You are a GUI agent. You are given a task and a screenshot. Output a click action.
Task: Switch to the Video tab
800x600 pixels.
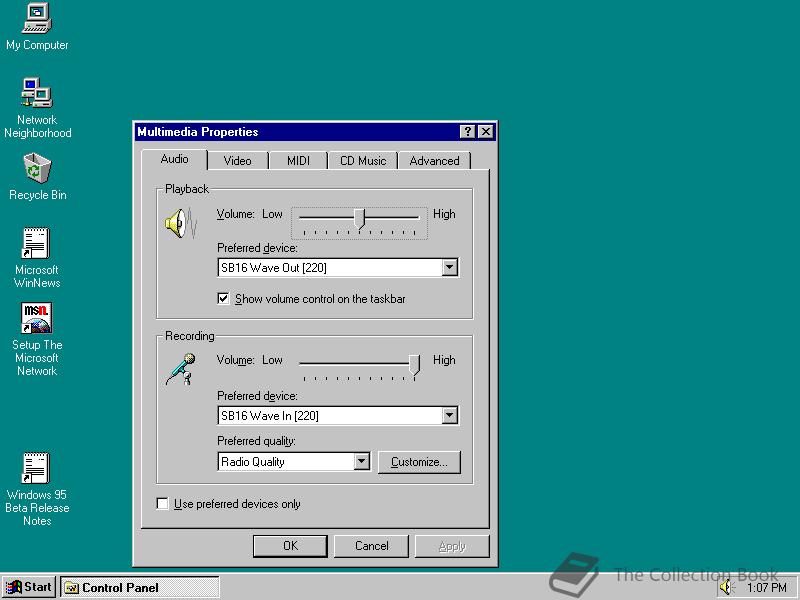click(x=237, y=161)
